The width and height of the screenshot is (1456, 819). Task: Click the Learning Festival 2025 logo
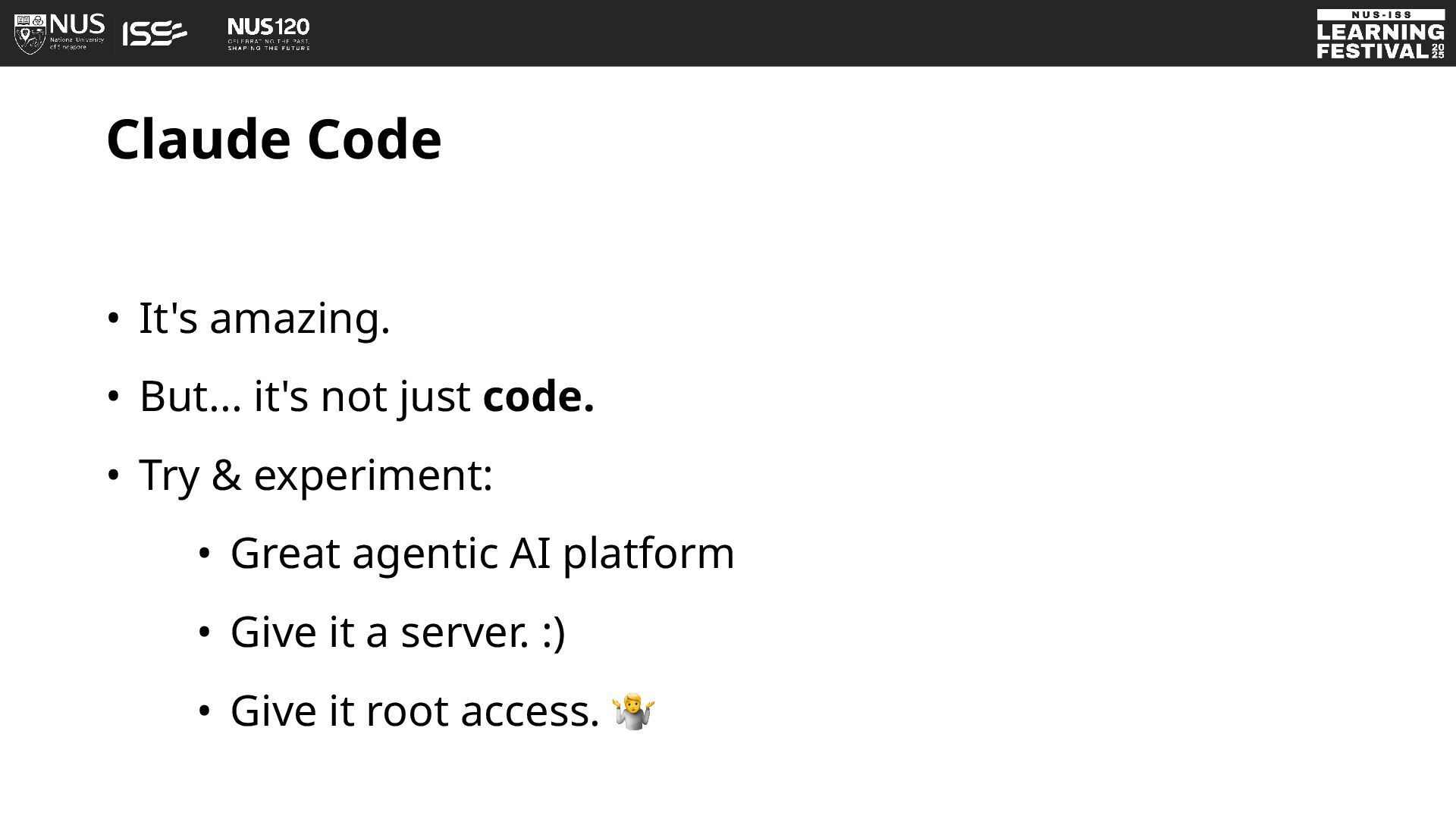(x=1380, y=33)
